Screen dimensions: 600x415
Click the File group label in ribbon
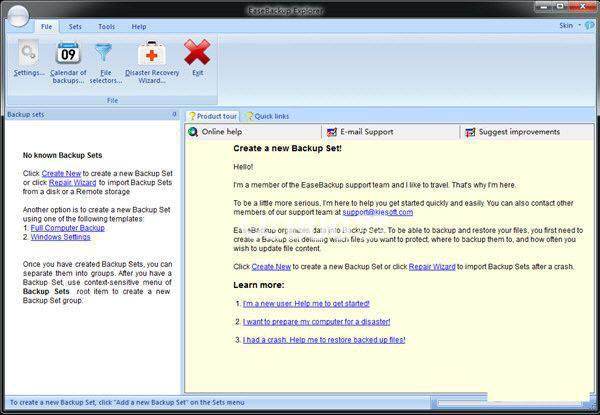coord(112,100)
